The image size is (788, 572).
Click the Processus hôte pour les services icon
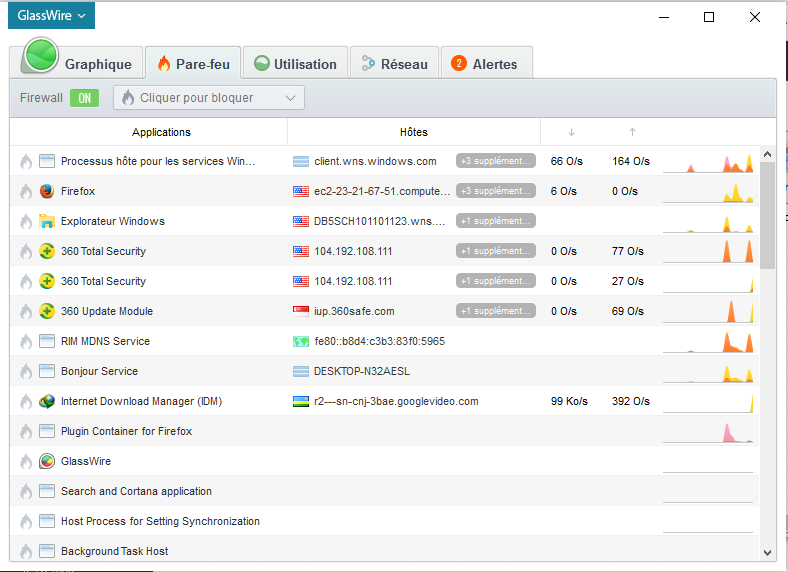[47, 161]
